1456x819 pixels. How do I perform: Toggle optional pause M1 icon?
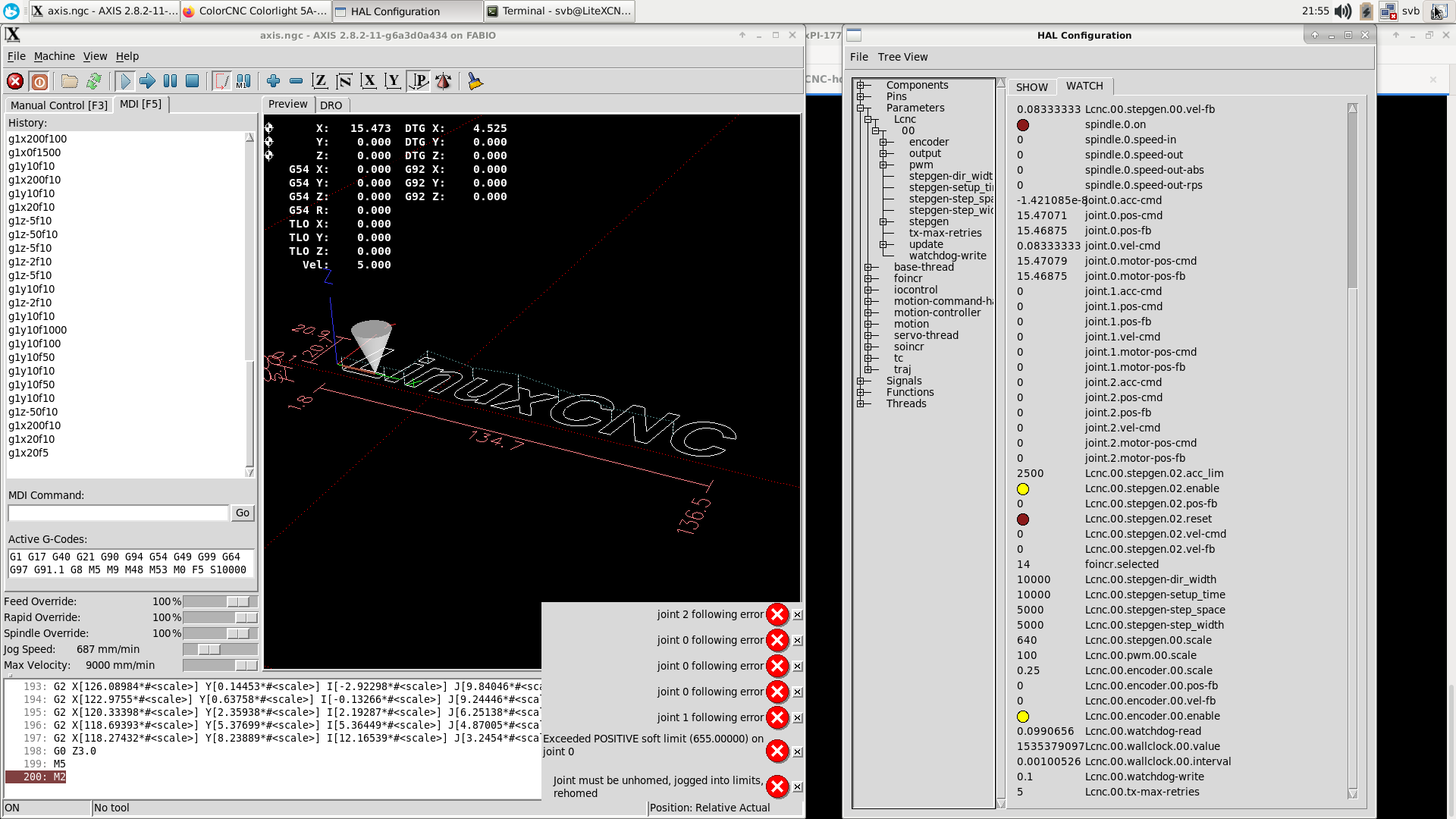point(243,81)
